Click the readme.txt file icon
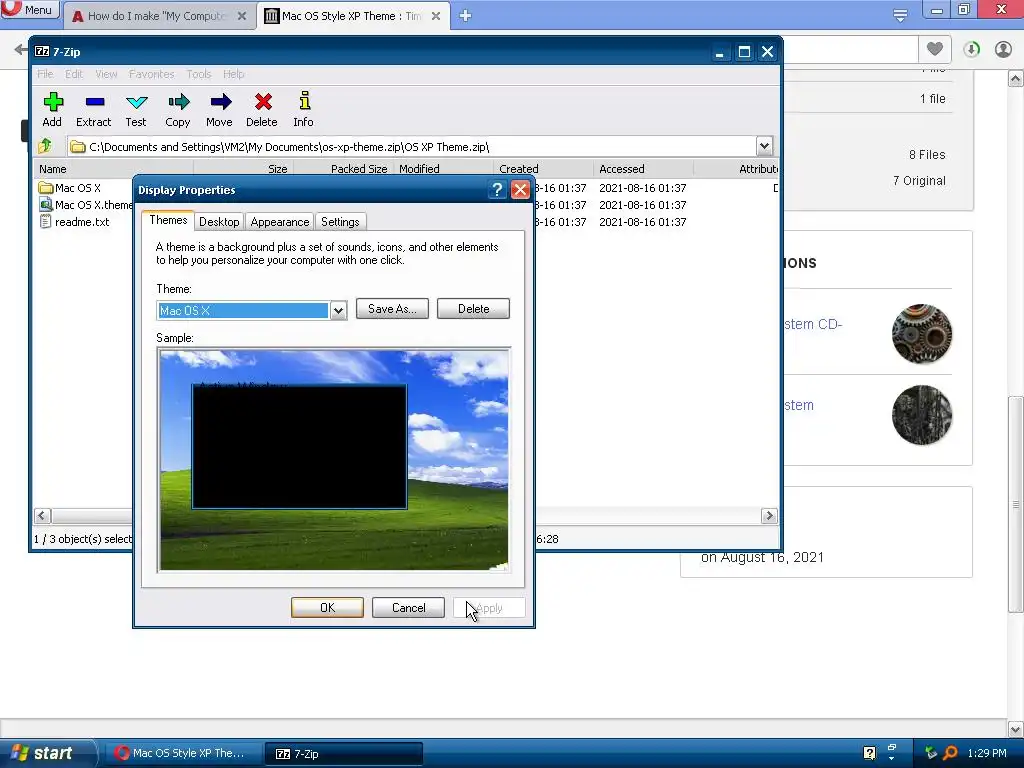Image resolution: width=1024 pixels, height=768 pixels. (45, 222)
